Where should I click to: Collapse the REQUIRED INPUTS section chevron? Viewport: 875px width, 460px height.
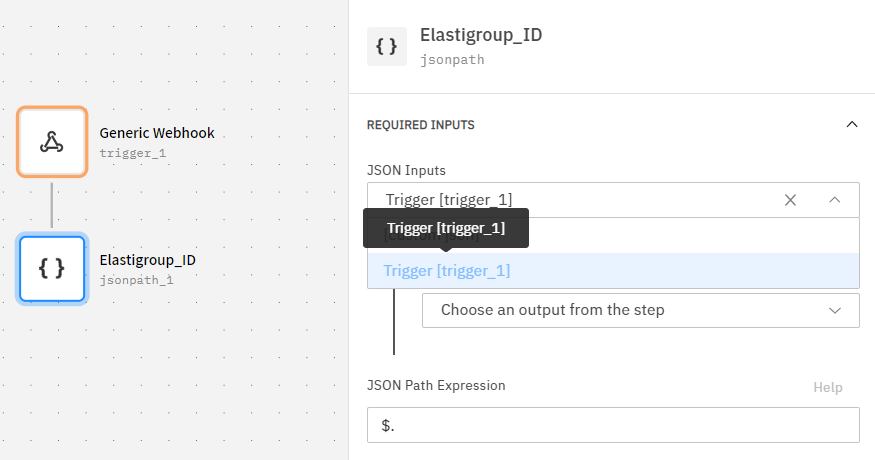pyautogui.click(x=852, y=125)
